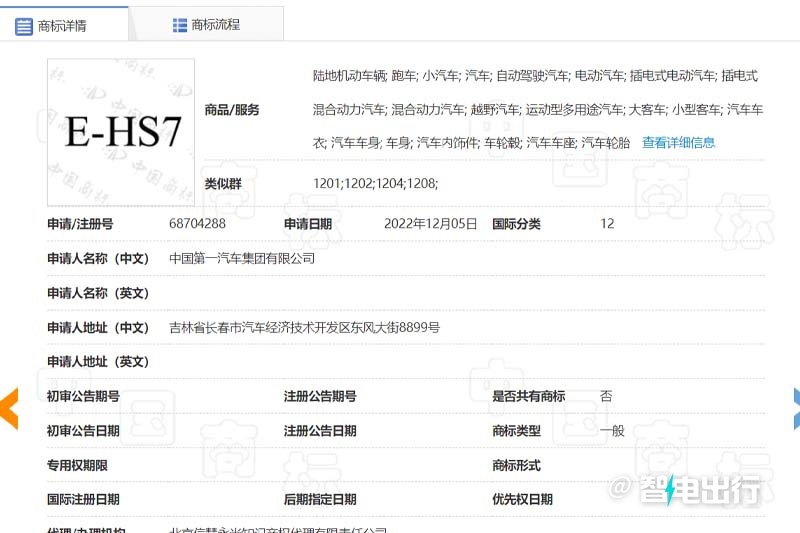Click the 优先权日期 label
Screen dimensions: 800x533
pyautogui.click(x=522, y=499)
